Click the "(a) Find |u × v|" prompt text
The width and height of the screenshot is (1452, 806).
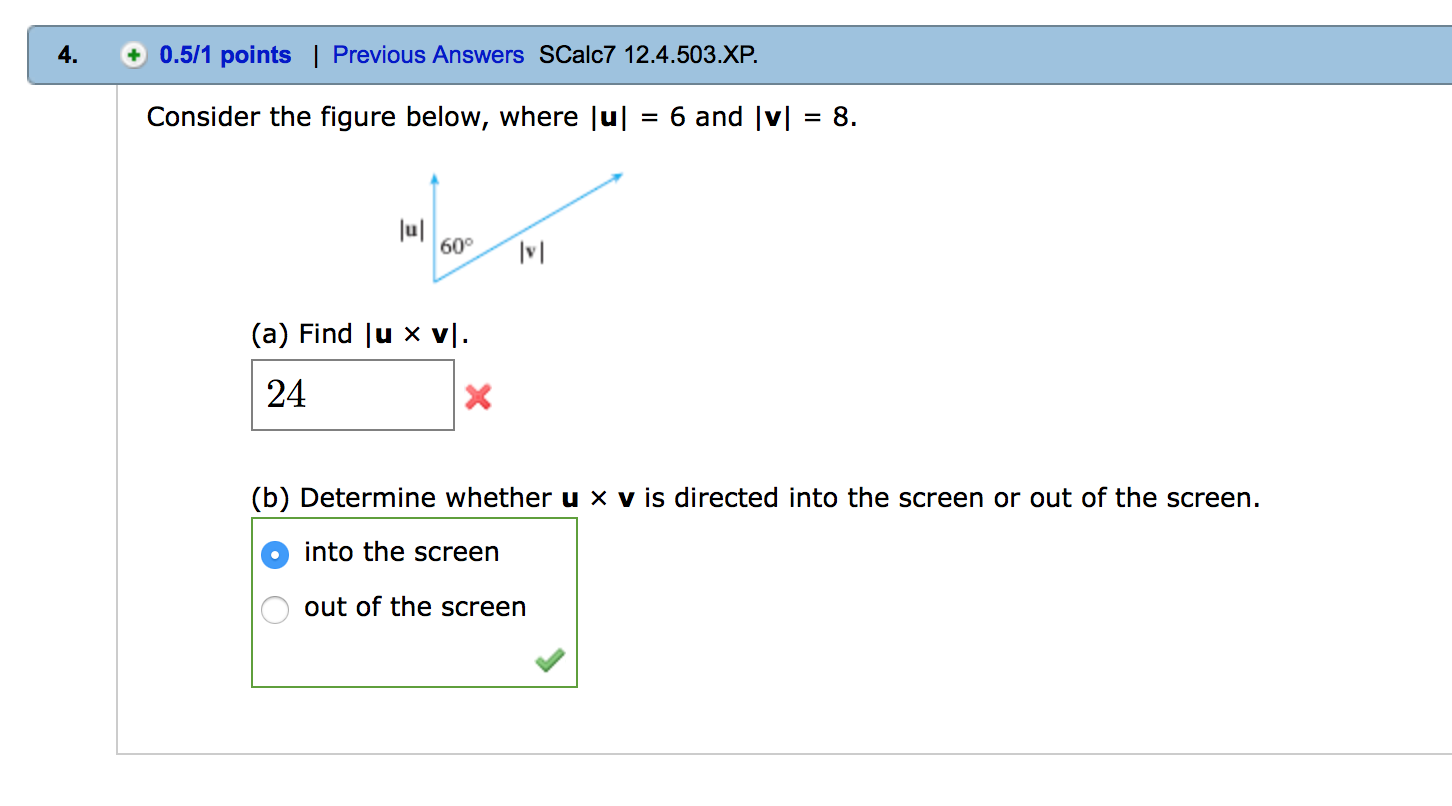coord(360,334)
